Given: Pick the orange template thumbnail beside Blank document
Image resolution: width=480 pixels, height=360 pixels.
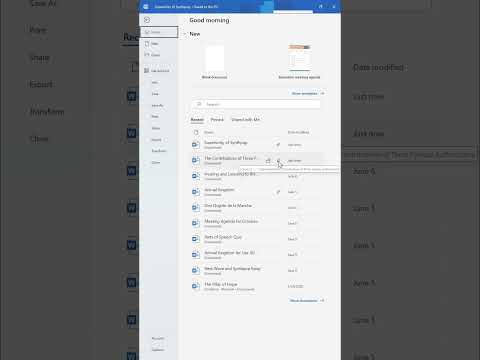Looking at the screenshot, I should pyautogui.click(x=299, y=58).
